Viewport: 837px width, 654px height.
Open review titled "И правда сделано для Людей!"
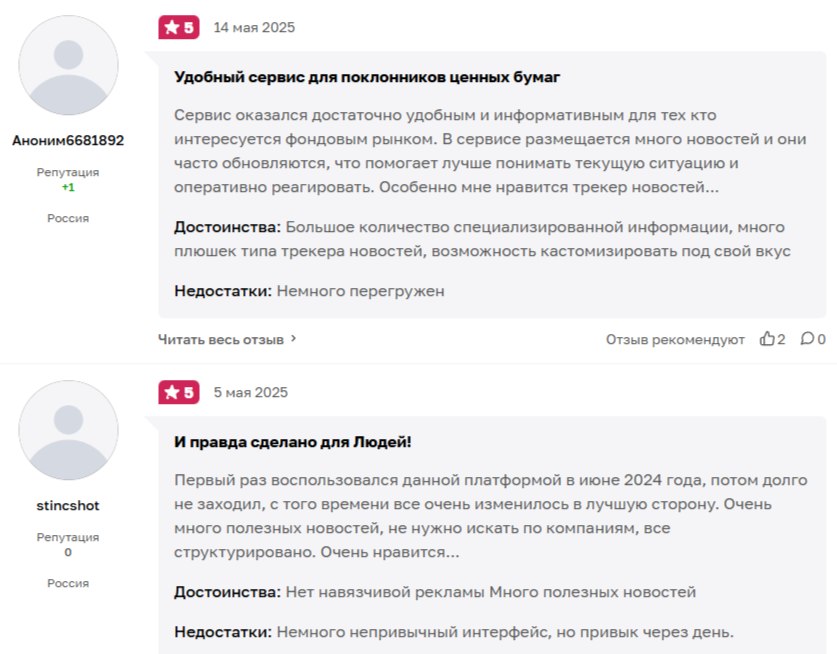tap(293, 441)
